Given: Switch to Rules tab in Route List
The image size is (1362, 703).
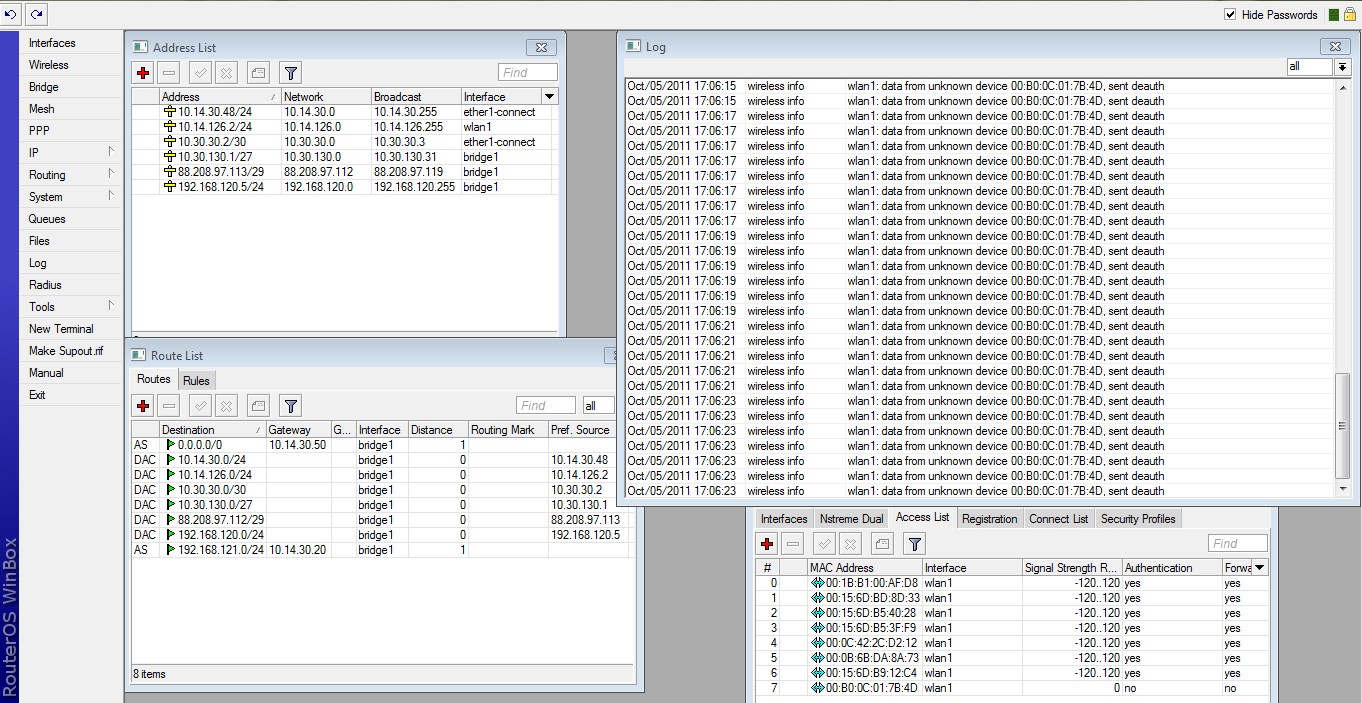Looking at the screenshot, I should point(196,380).
